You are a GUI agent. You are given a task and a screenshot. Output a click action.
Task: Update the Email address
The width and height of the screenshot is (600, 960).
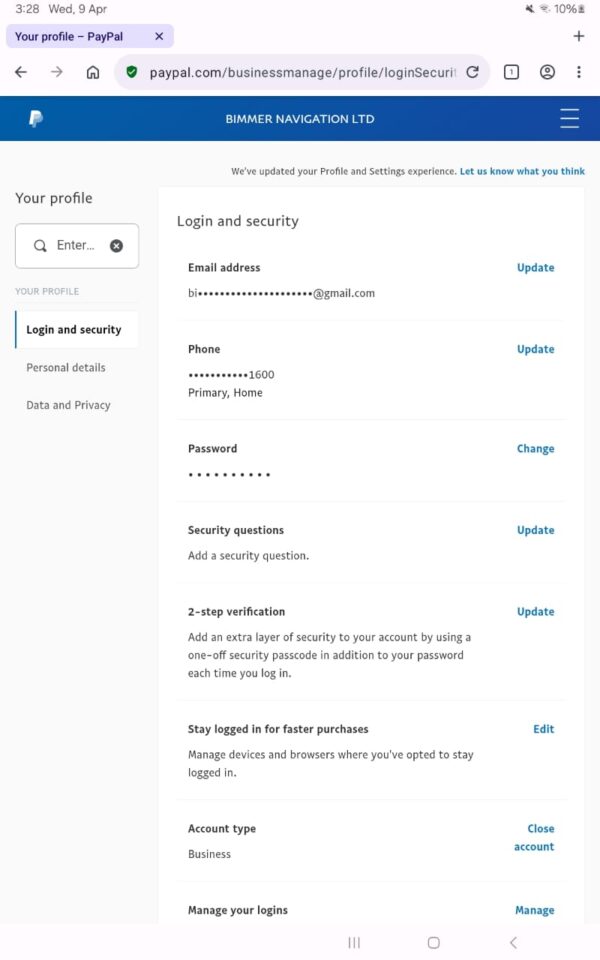[535, 267]
